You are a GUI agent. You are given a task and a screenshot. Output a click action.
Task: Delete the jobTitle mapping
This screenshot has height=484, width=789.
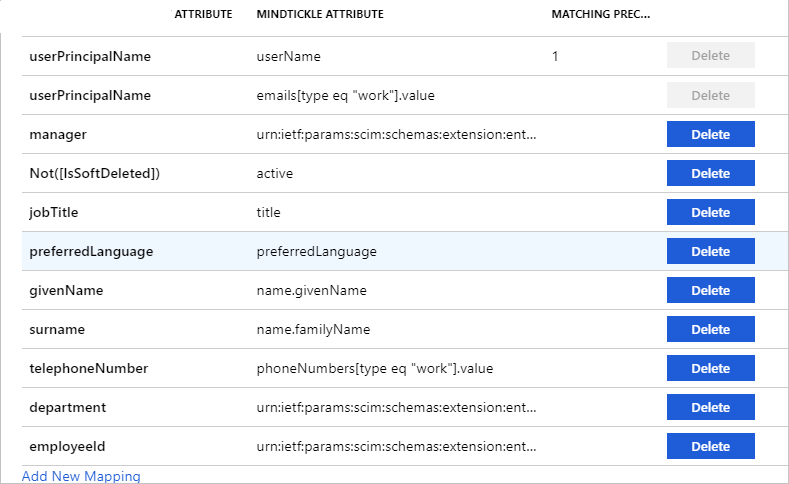710,212
